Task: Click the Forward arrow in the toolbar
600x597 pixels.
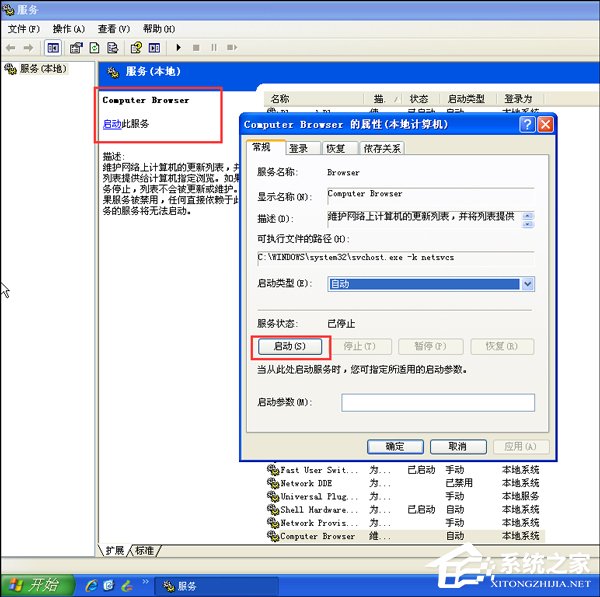Action: pyautogui.click(x=28, y=47)
